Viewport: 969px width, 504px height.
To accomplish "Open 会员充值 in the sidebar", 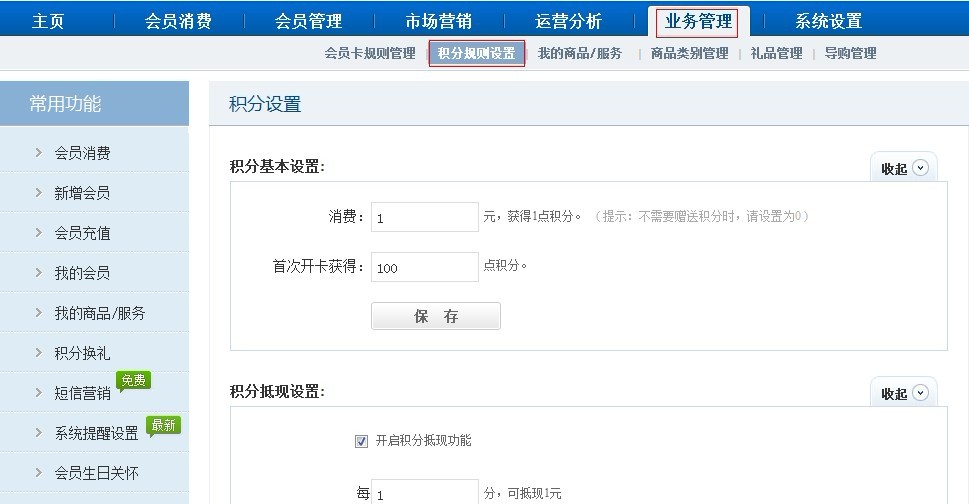I will click(x=82, y=233).
